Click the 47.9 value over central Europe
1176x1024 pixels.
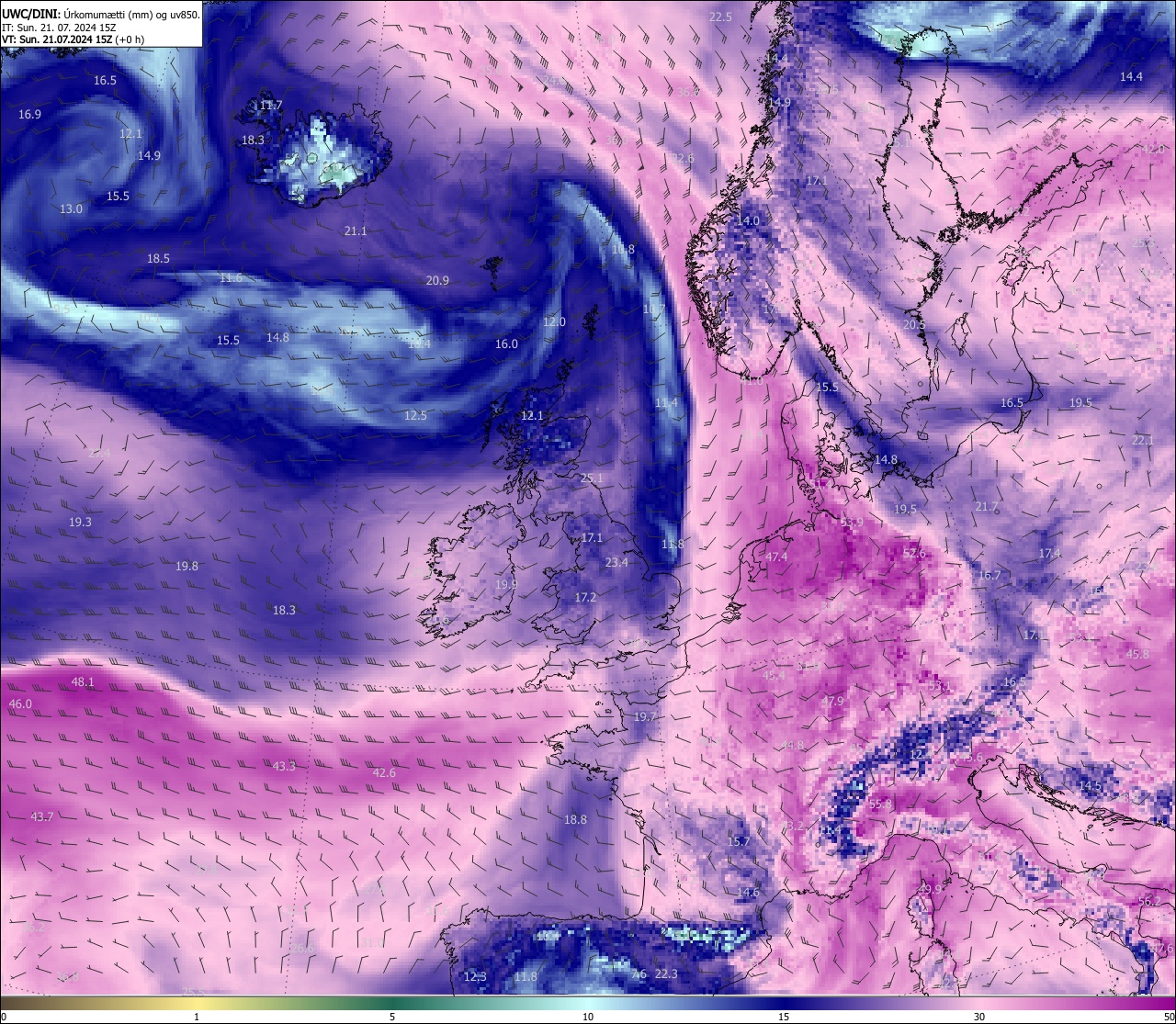(832, 702)
